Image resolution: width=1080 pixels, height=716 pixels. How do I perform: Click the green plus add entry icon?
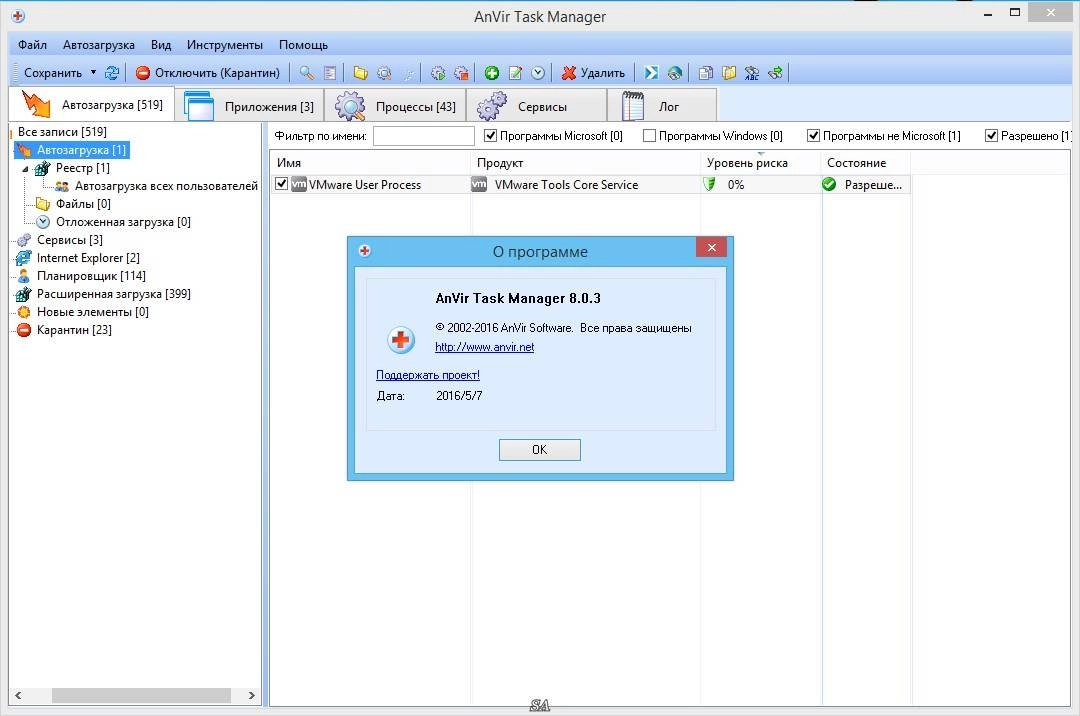click(x=492, y=72)
